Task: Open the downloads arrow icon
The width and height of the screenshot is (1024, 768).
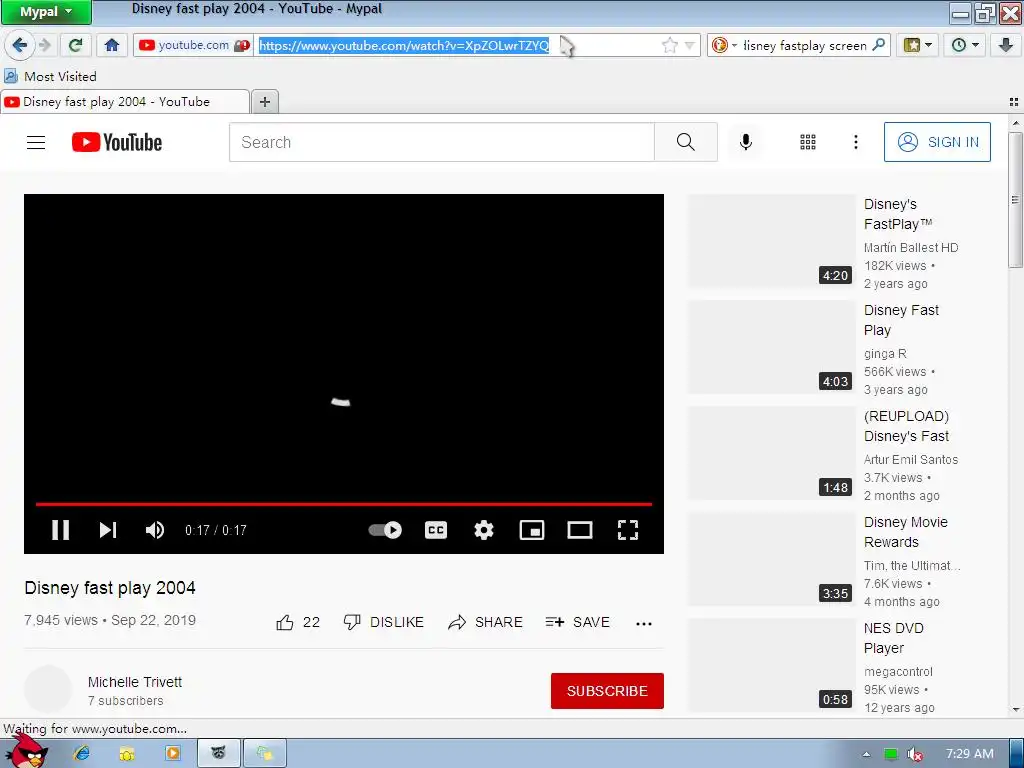Action: (1005, 45)
